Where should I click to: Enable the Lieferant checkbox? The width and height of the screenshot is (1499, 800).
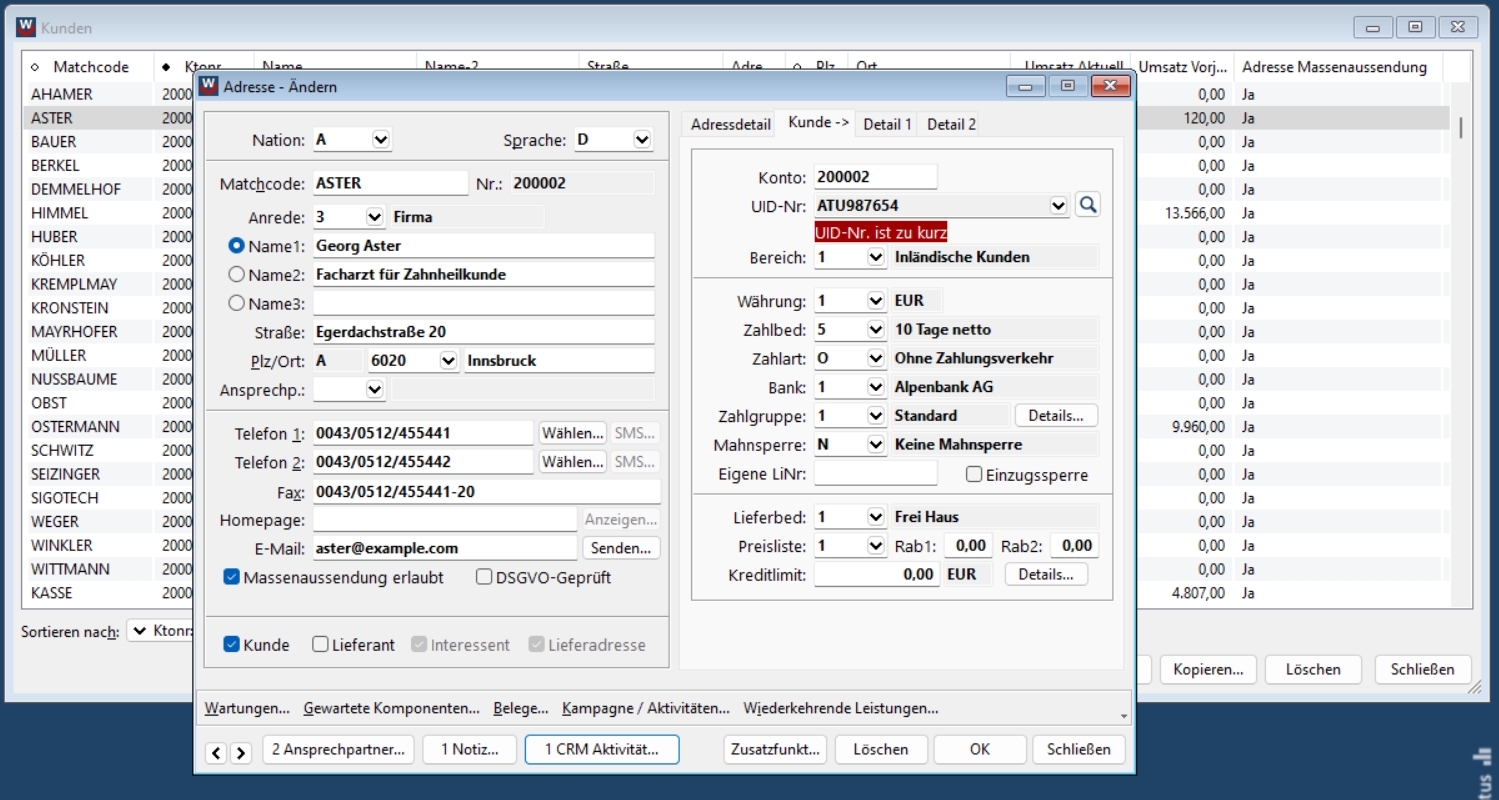(320, 645)
